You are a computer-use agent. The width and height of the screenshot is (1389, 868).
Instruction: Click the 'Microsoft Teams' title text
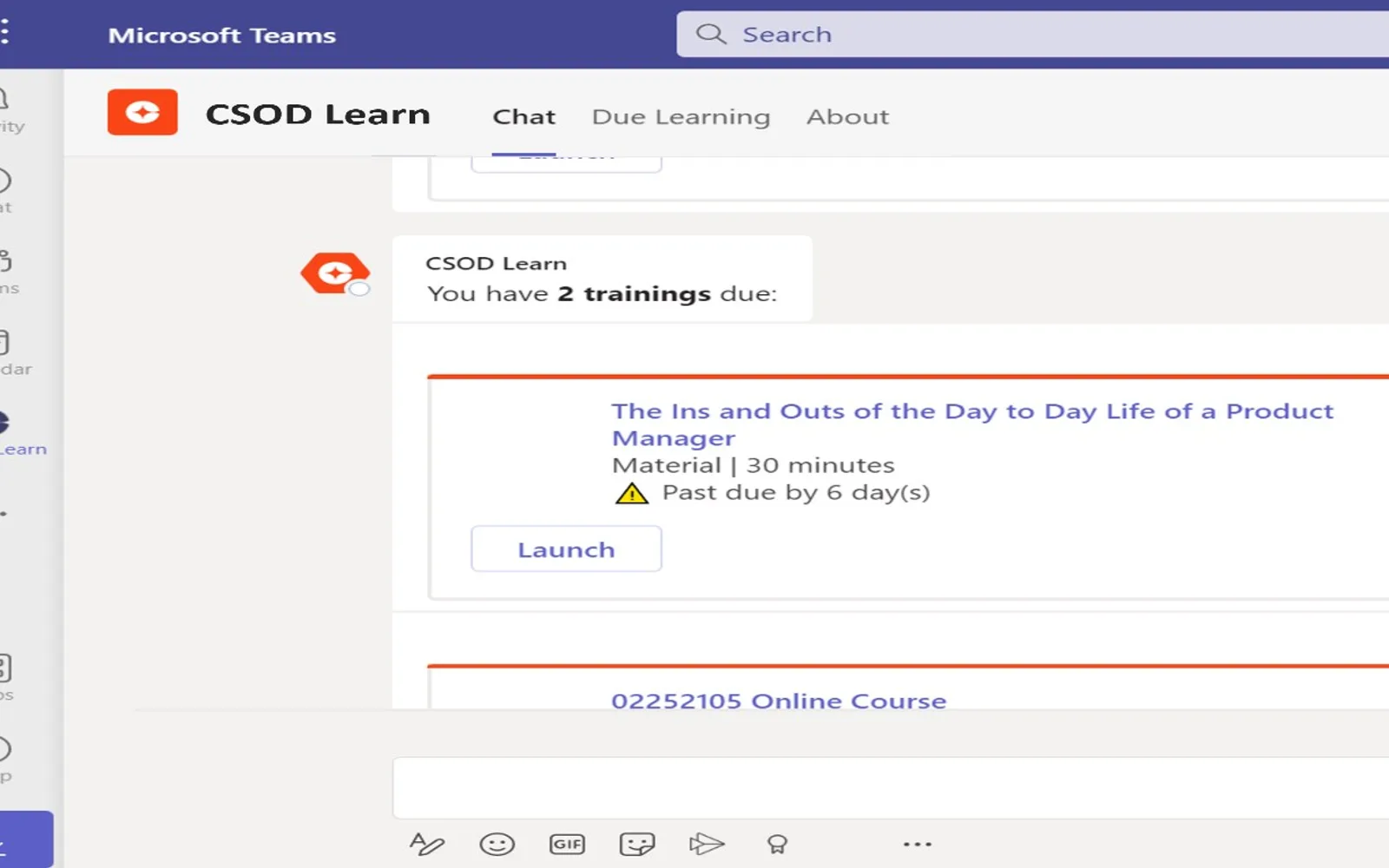point(221,36)
